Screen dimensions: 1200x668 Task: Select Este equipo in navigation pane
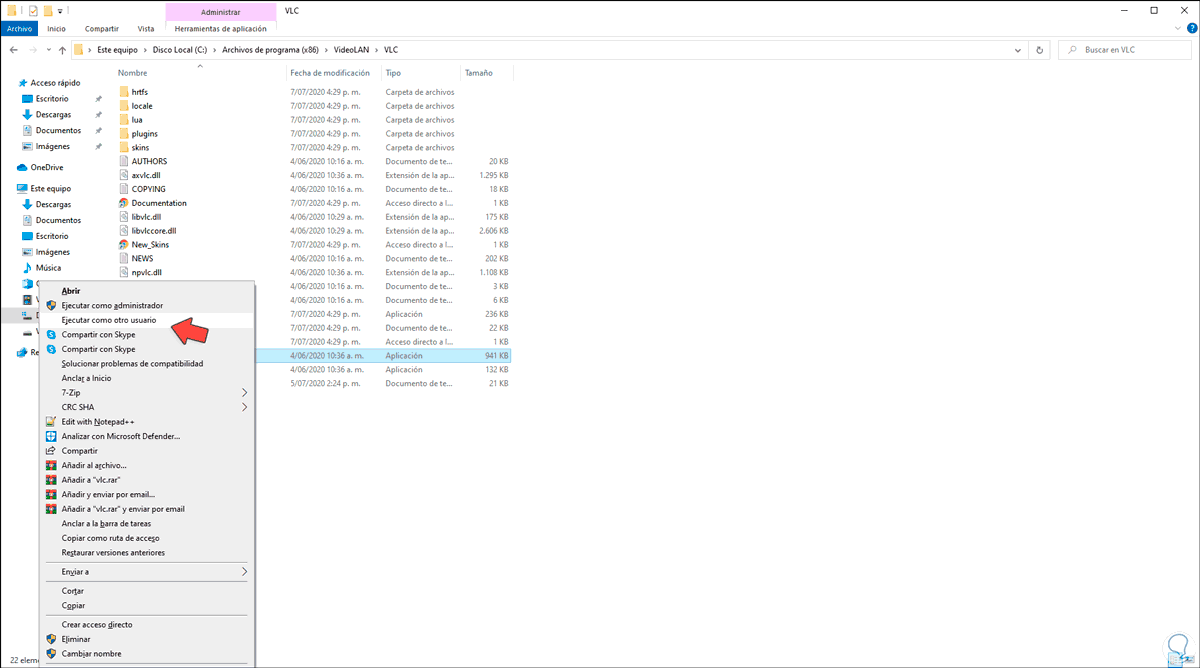50,188
